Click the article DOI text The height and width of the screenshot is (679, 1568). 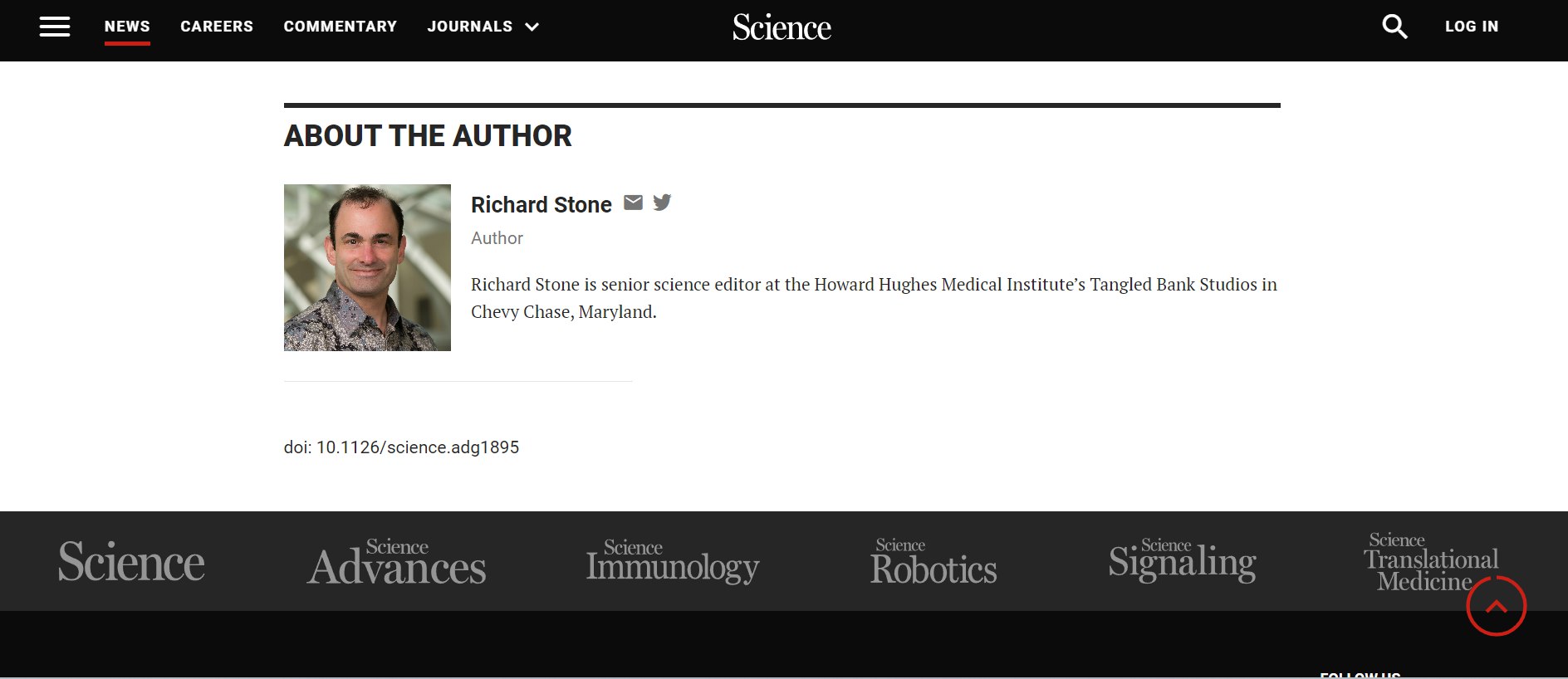[x=401, y=447]
